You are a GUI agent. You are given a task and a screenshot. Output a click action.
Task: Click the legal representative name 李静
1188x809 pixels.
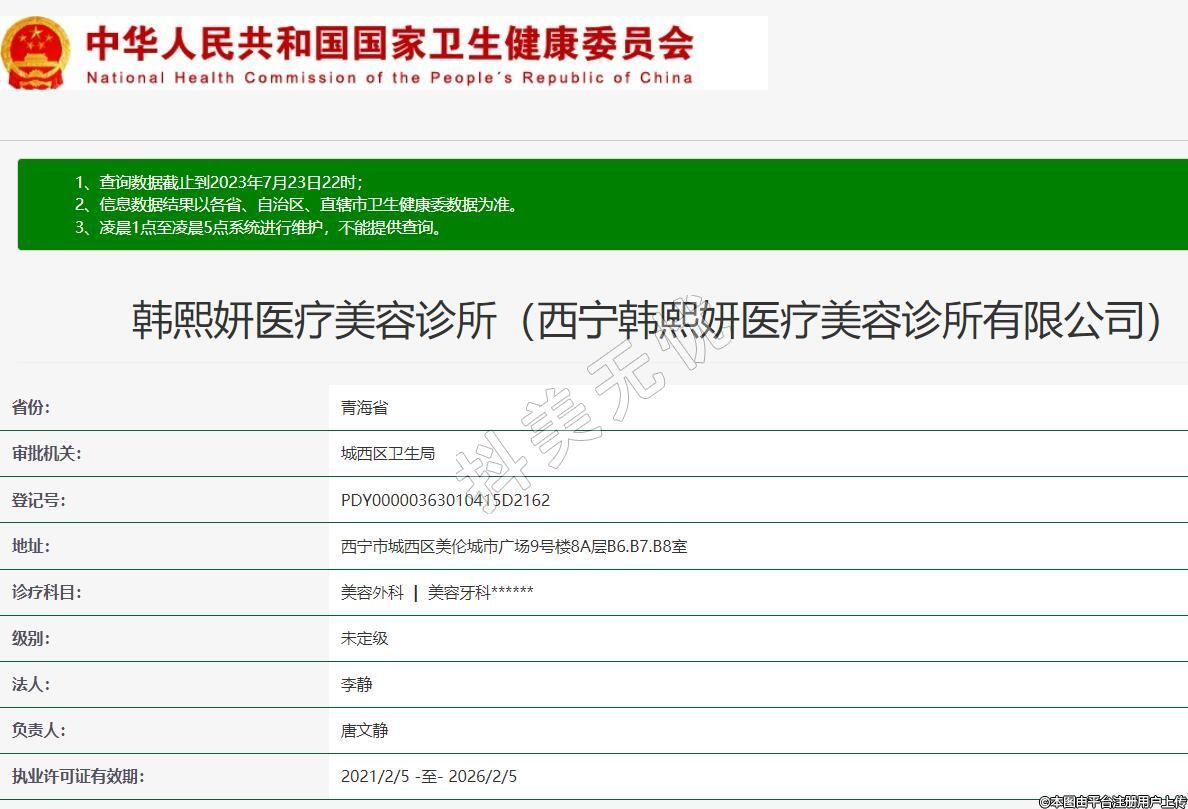pyautogui.click(x=357, y=685)
